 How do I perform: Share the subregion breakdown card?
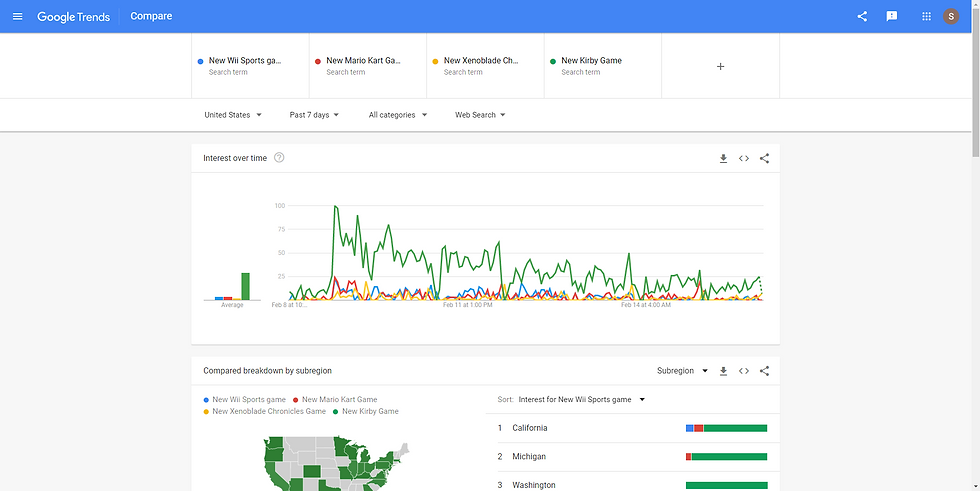(764, 371)
